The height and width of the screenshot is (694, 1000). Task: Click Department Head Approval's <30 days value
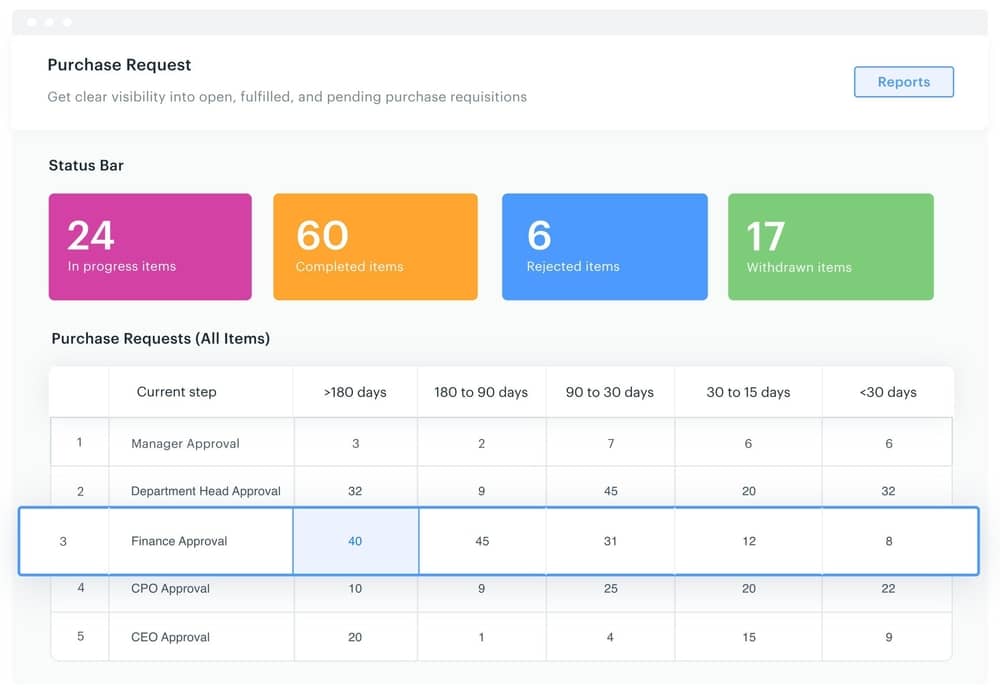(x=888, y=491)
